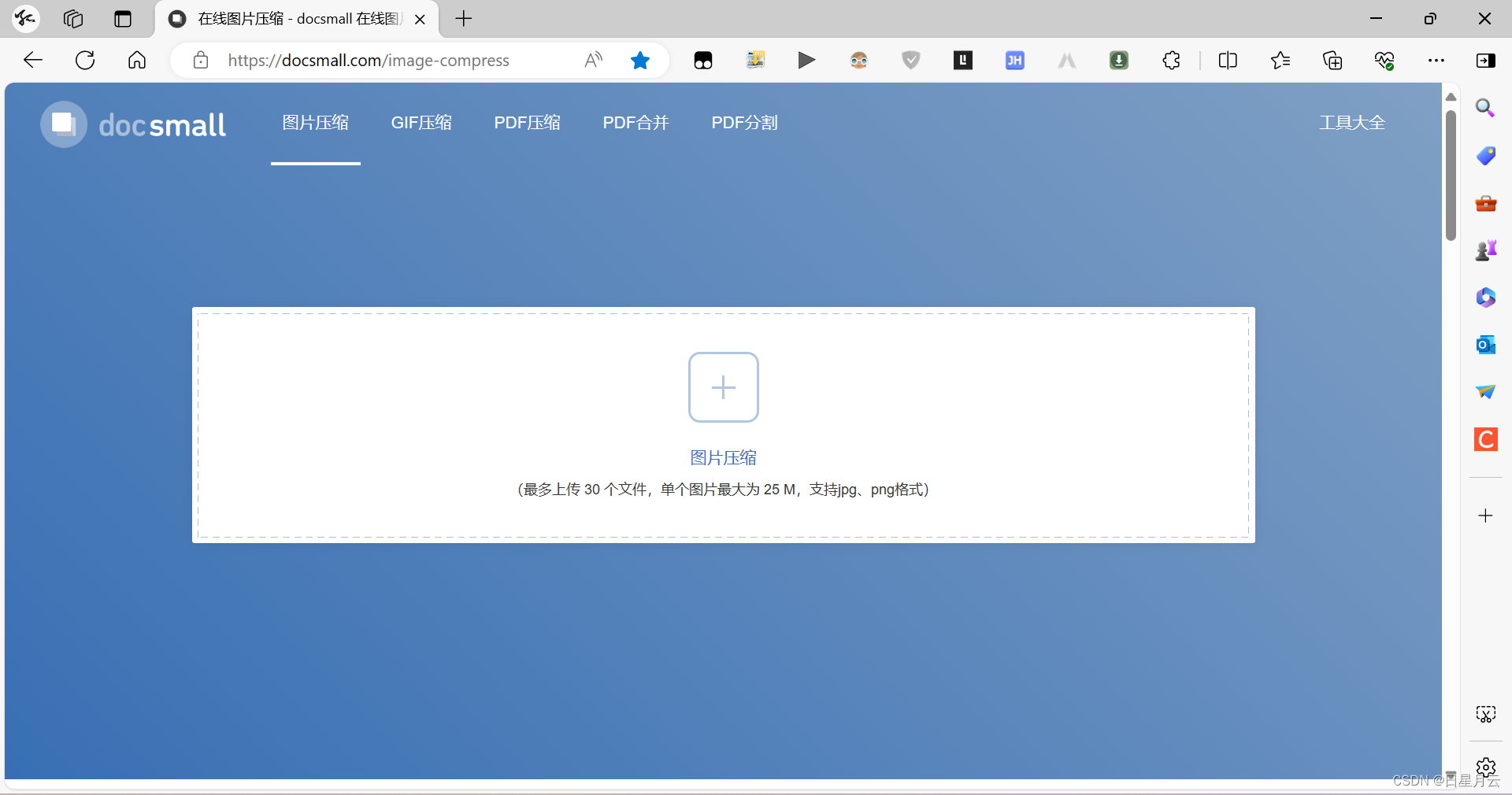The width and height of the screenshot is (1512, 795).
Task: Open Copilot in the Edge sidebar
Action: (x=1484, y=298)
